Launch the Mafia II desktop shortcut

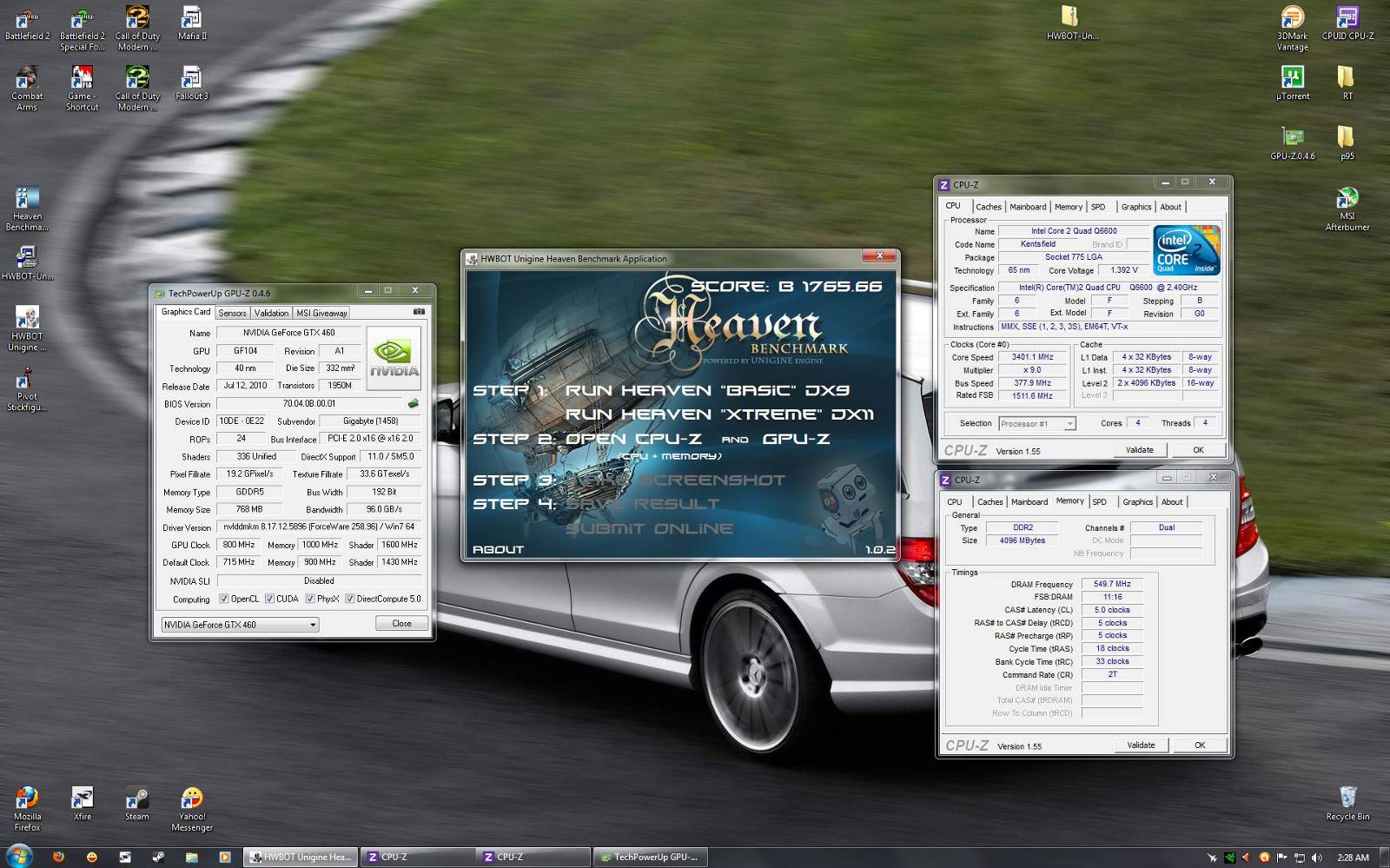192,24
